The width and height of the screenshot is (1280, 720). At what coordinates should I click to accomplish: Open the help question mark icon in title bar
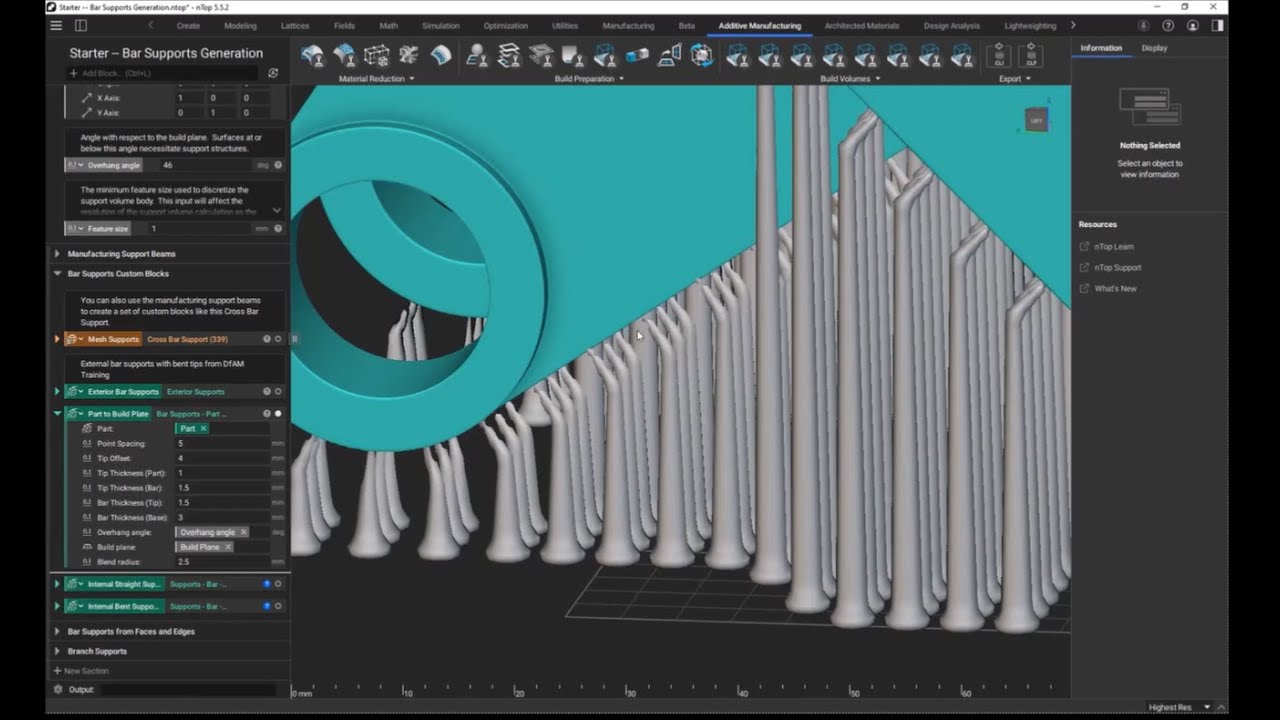point(1168,25)
